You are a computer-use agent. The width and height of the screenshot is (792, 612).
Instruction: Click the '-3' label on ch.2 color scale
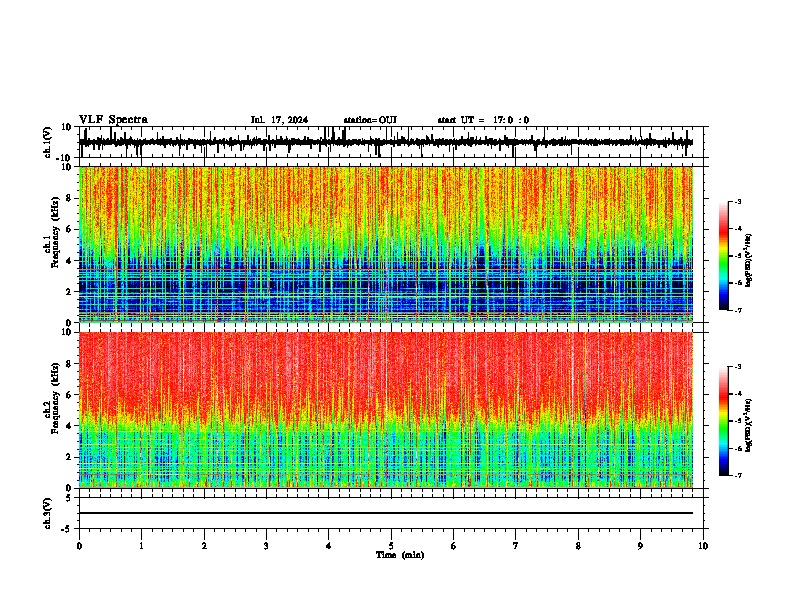pyautogui.click(x=738, y=367)
